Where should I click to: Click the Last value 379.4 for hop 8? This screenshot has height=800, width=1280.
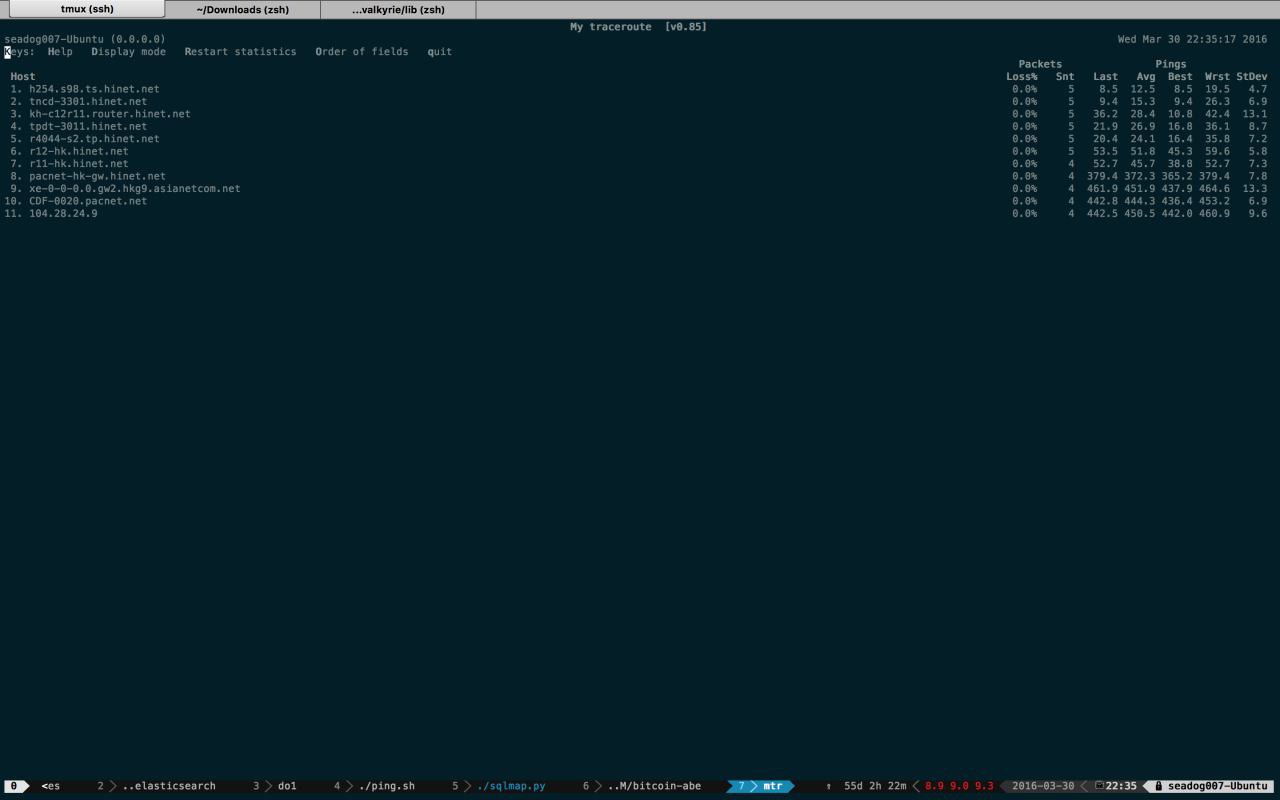pos(1102,176)
